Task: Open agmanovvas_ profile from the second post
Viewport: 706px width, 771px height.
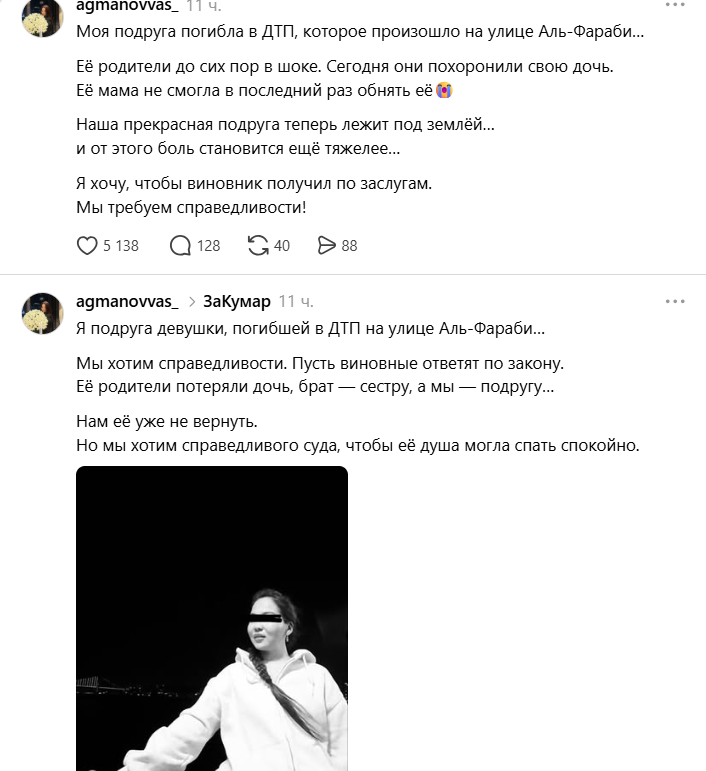Action: (126, 301)
